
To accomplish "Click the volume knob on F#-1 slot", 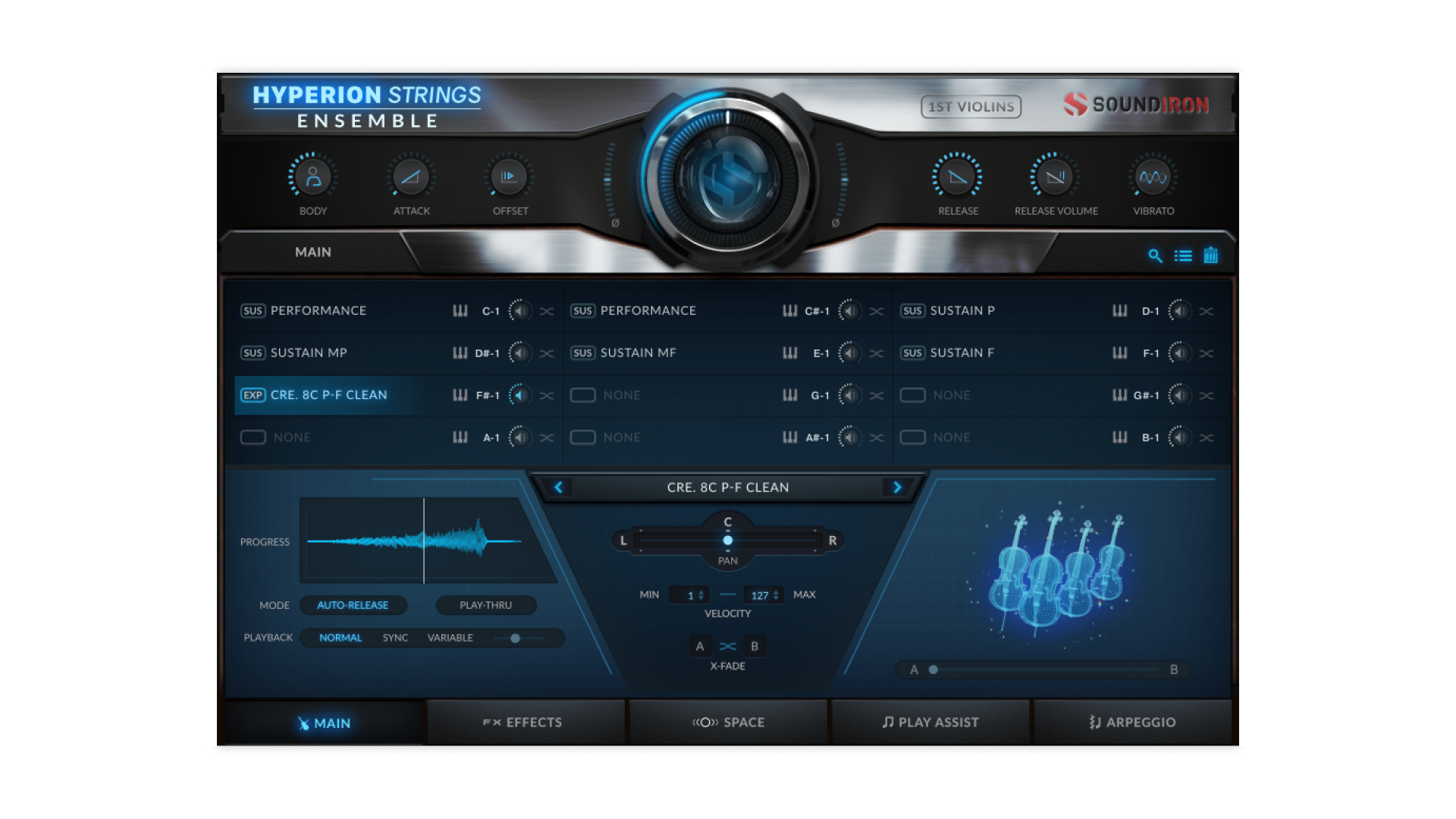I will click(x=519, y=395).
